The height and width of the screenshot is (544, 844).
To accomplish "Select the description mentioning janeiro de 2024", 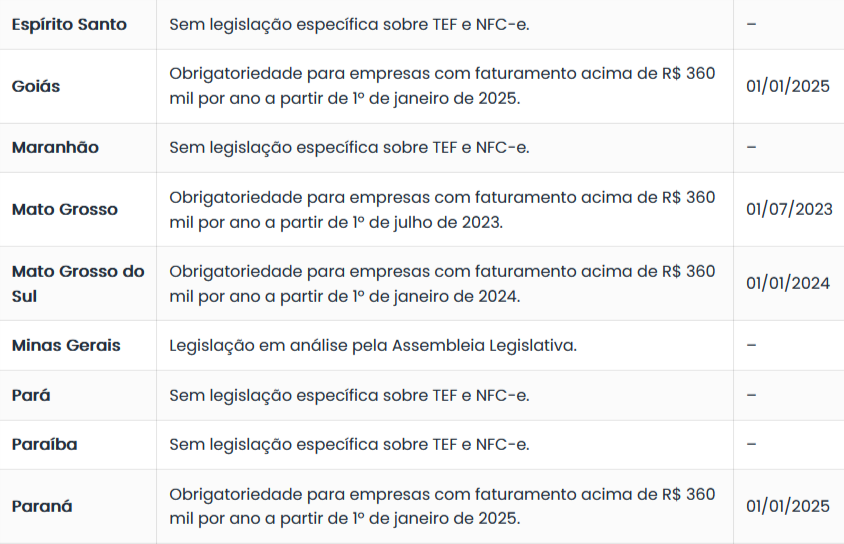I will [442, 283].
